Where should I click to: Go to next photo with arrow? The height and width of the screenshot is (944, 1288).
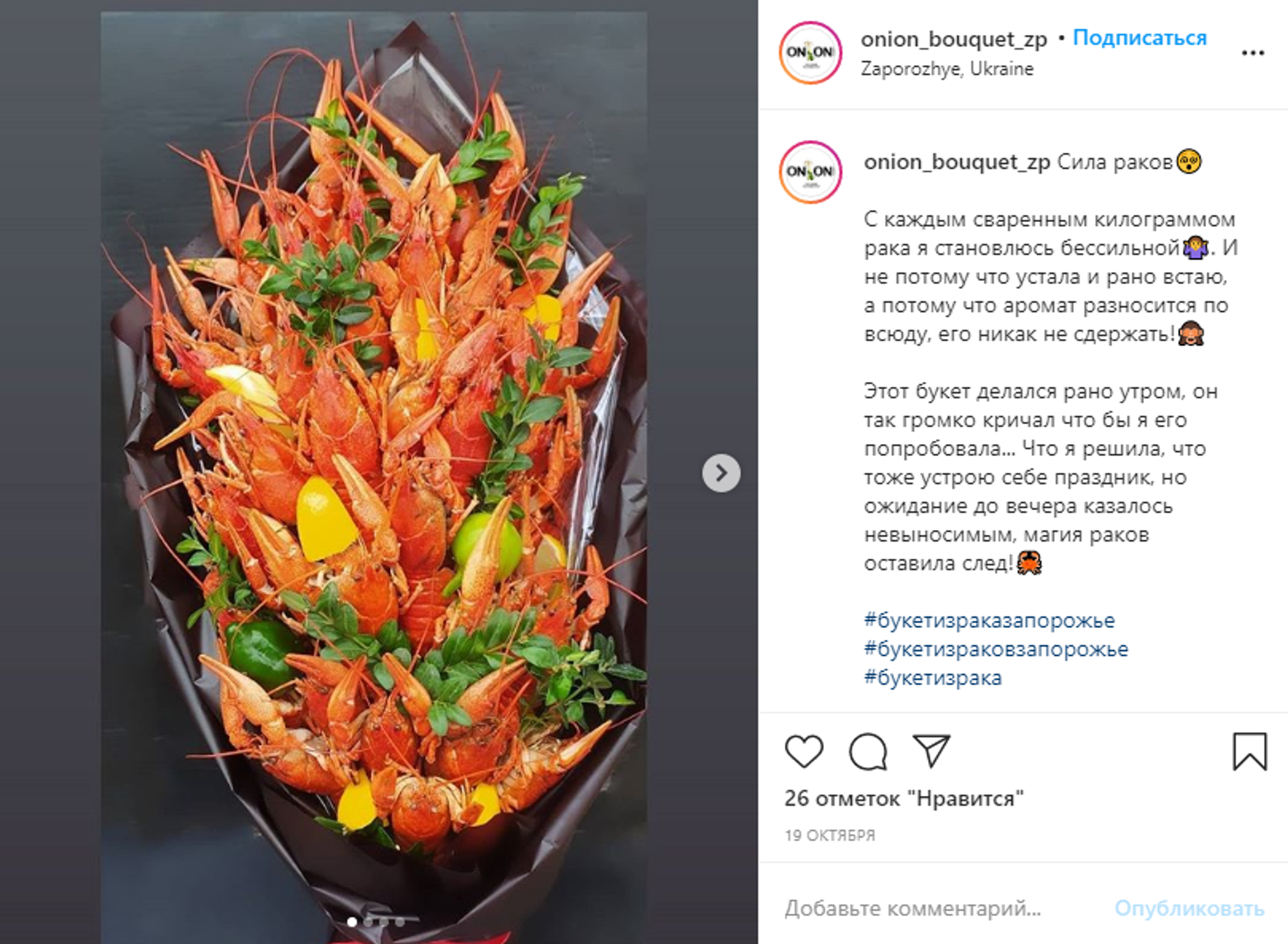(721, 473)
